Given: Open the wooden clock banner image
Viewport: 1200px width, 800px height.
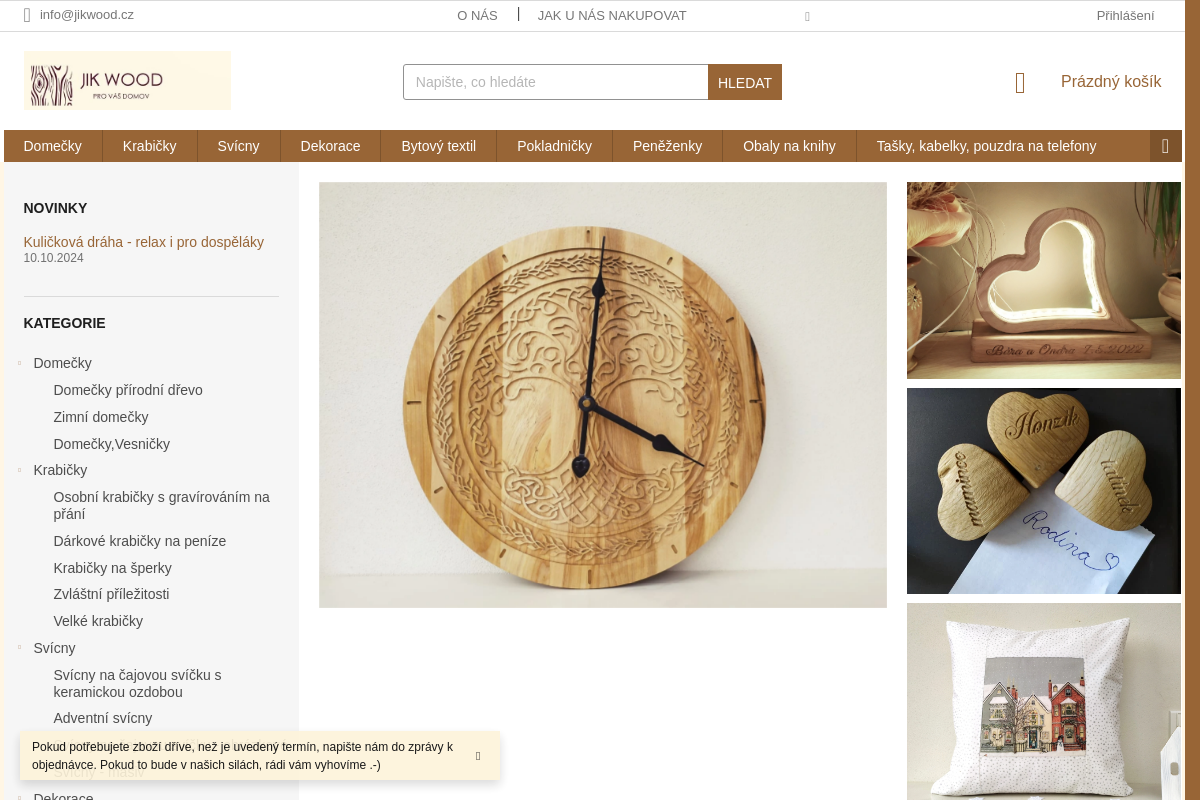Looking at the screenshot, I should click(x=603, y=395).
